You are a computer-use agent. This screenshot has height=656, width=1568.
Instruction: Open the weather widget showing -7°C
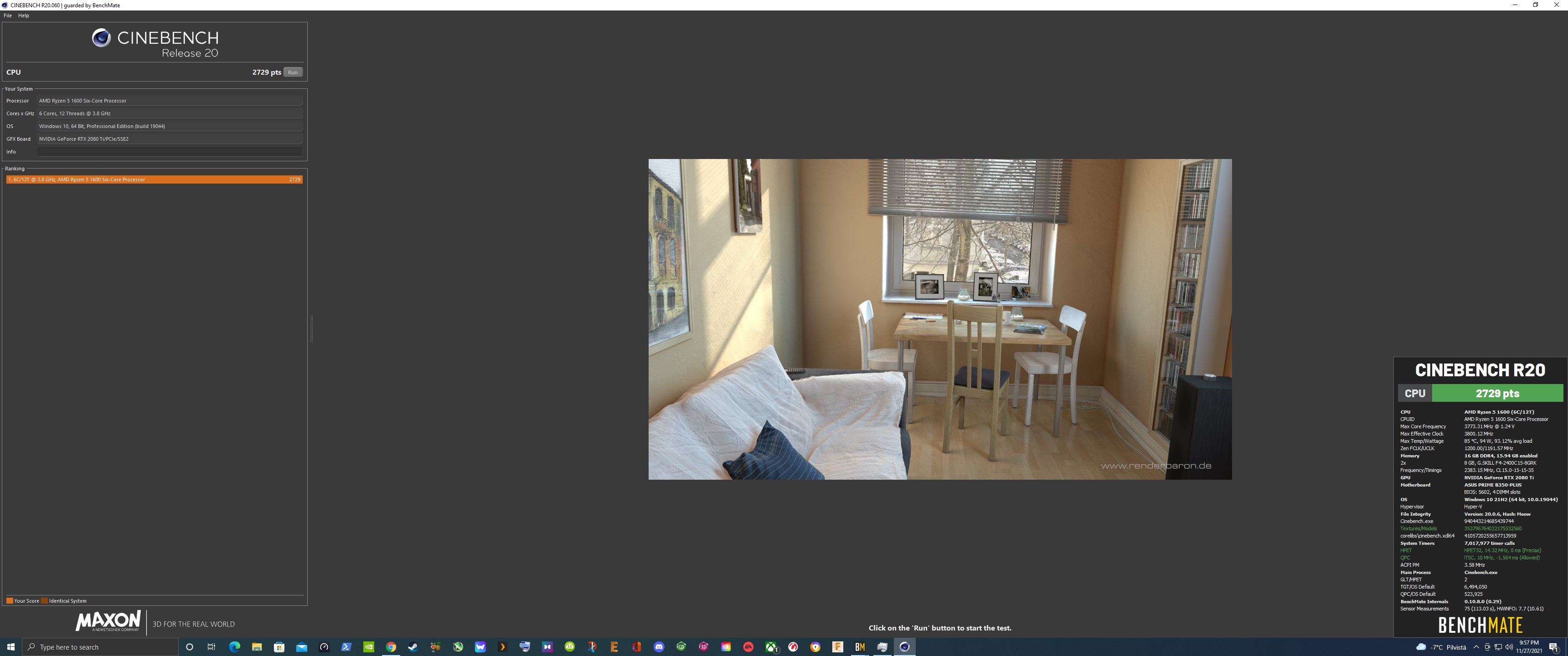pyautogui.click(x=1440, y=647)
